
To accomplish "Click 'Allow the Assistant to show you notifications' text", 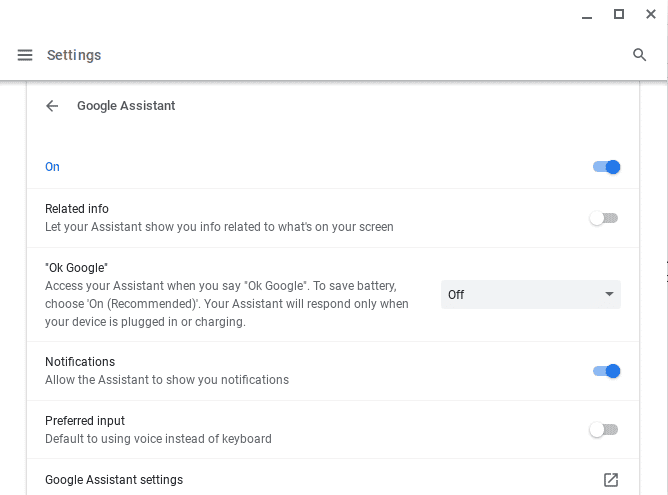I will (167, 380).
